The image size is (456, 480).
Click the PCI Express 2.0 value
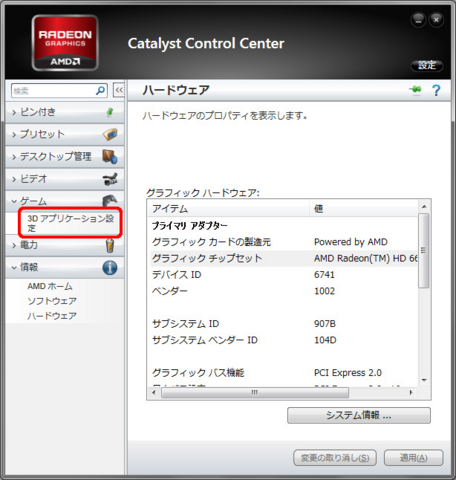click(348, 373)
